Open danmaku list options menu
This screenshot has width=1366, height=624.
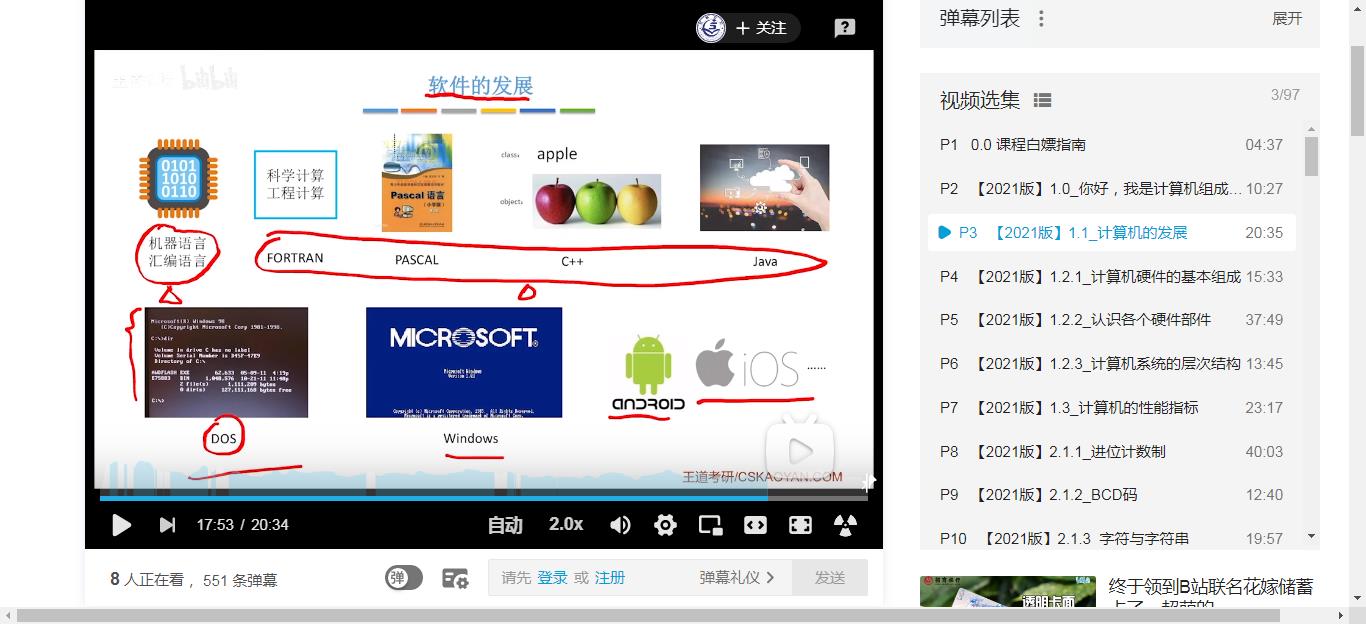click(x=1041, y=19)
